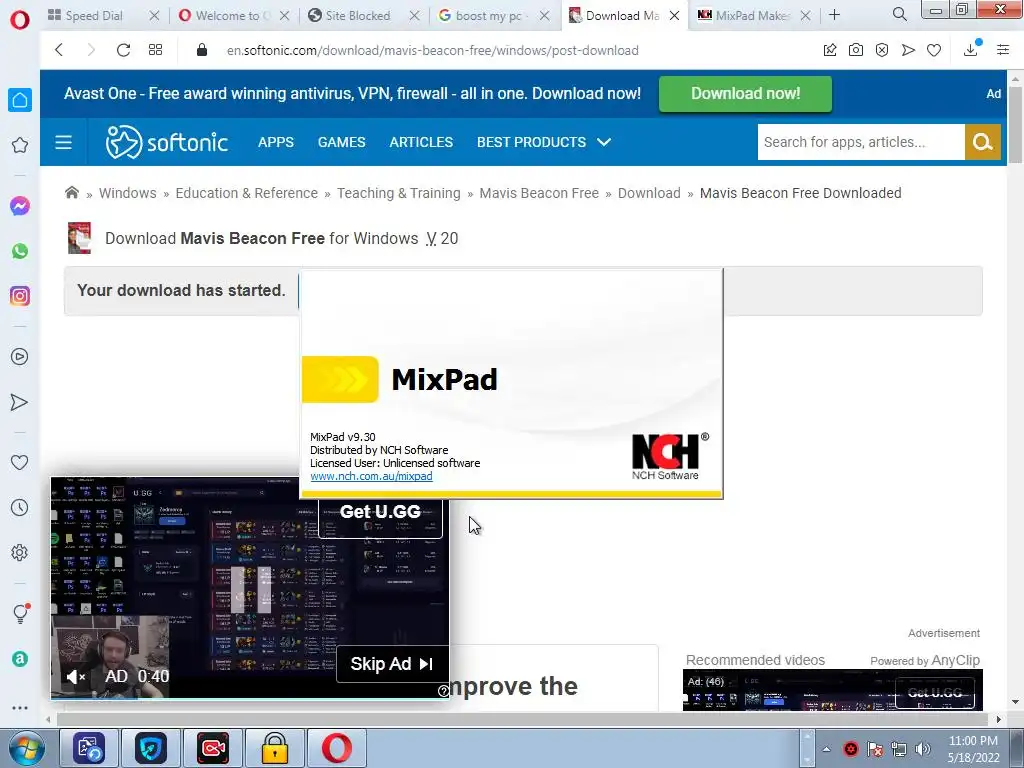View site security padlock info

click(202, 50)
